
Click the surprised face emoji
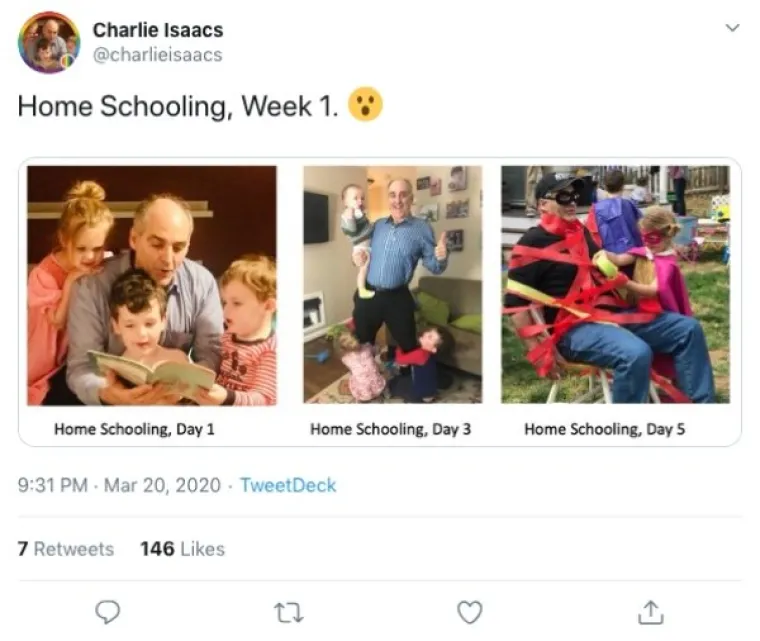(366, 105)
